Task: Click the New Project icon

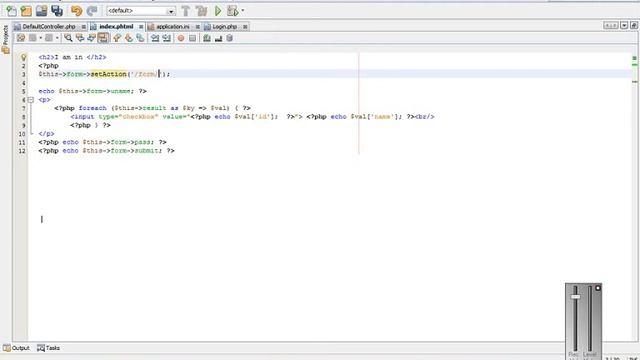Action: coord(26,11)
